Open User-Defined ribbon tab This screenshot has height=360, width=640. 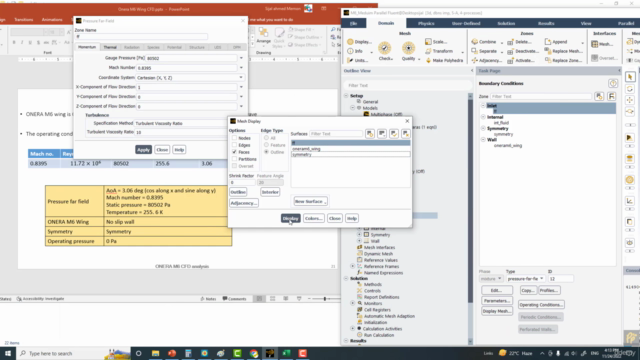tap(466, 24)
